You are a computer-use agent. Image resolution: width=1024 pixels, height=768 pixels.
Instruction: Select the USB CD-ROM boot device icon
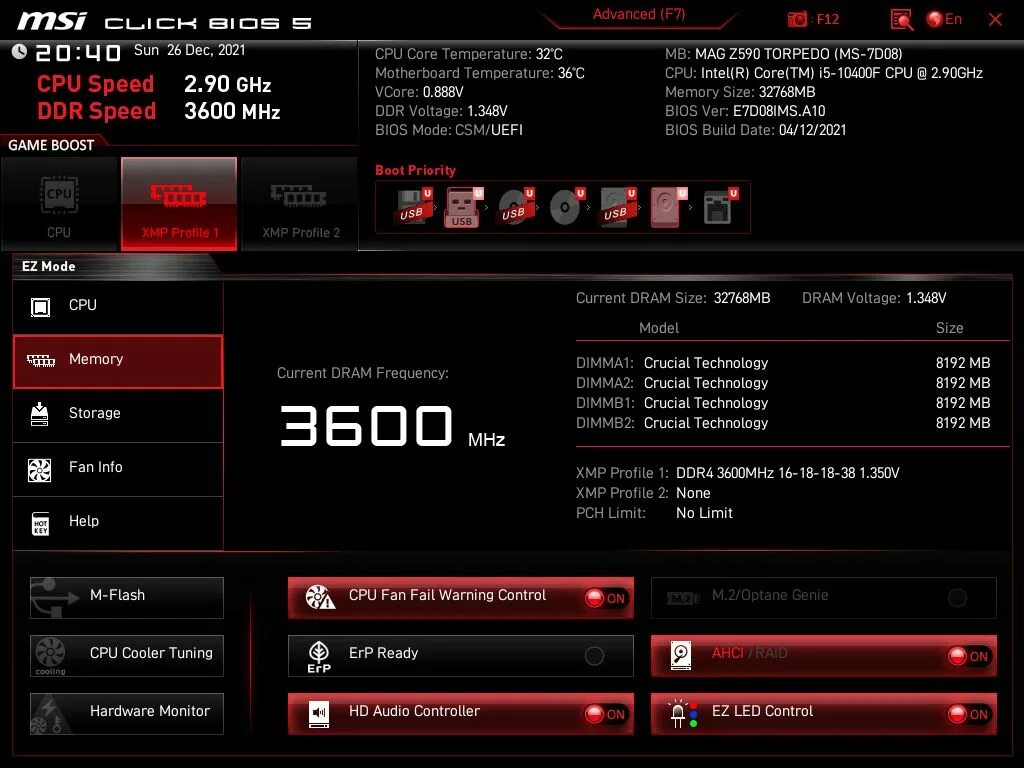(x=515, y=206)
